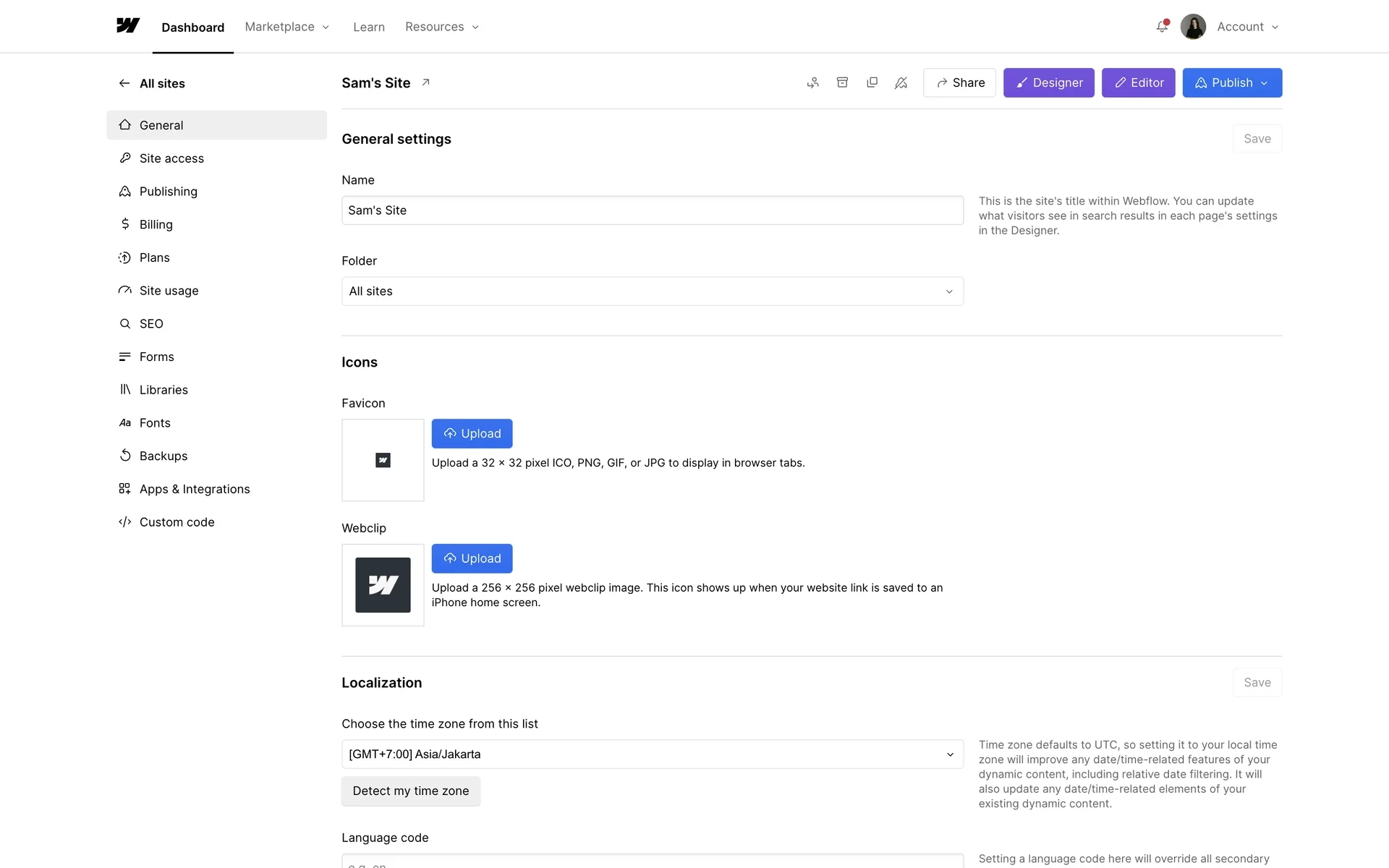Click the archive site icon

click(842, 82)
